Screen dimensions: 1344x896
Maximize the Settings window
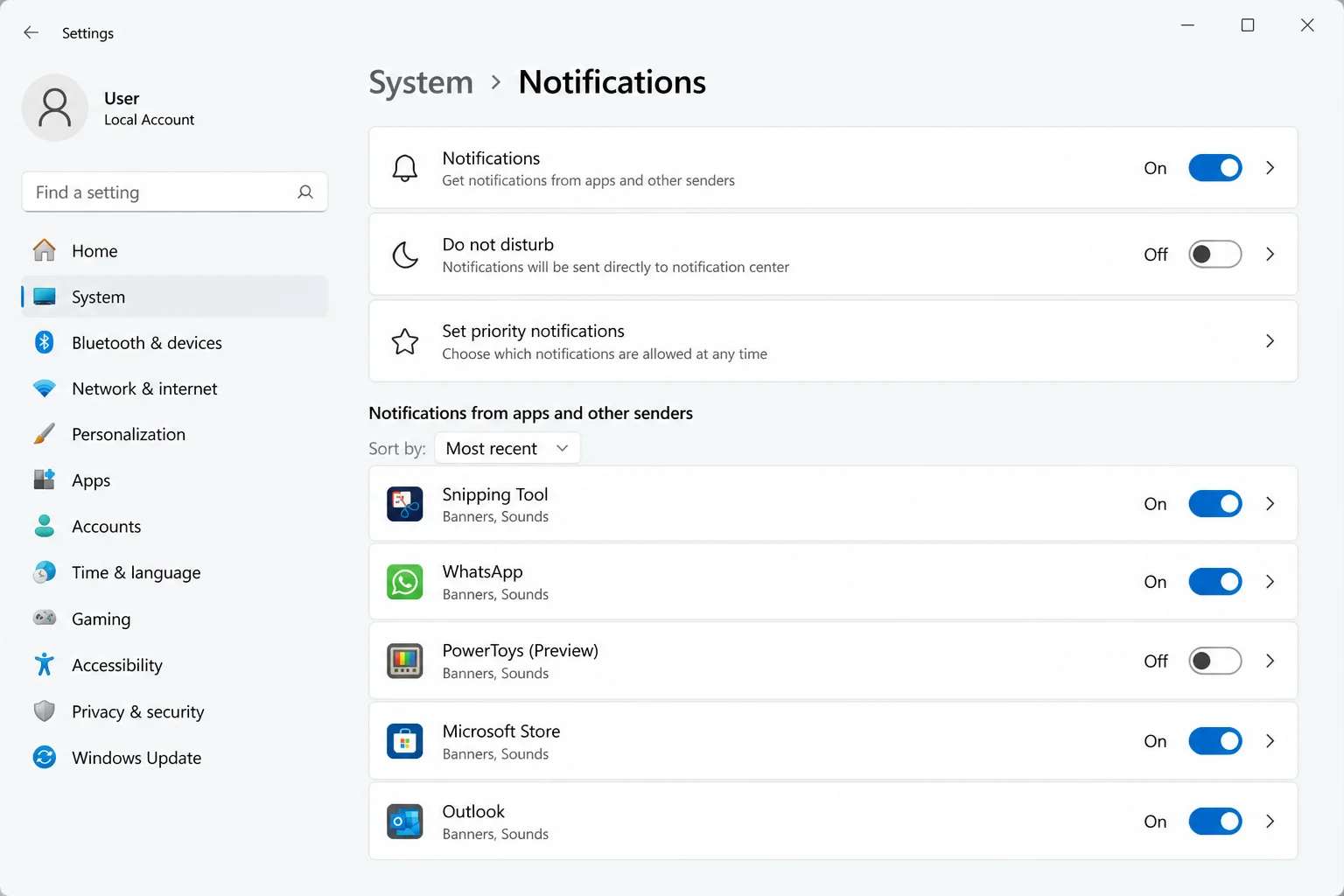[x=1248, y=25]
